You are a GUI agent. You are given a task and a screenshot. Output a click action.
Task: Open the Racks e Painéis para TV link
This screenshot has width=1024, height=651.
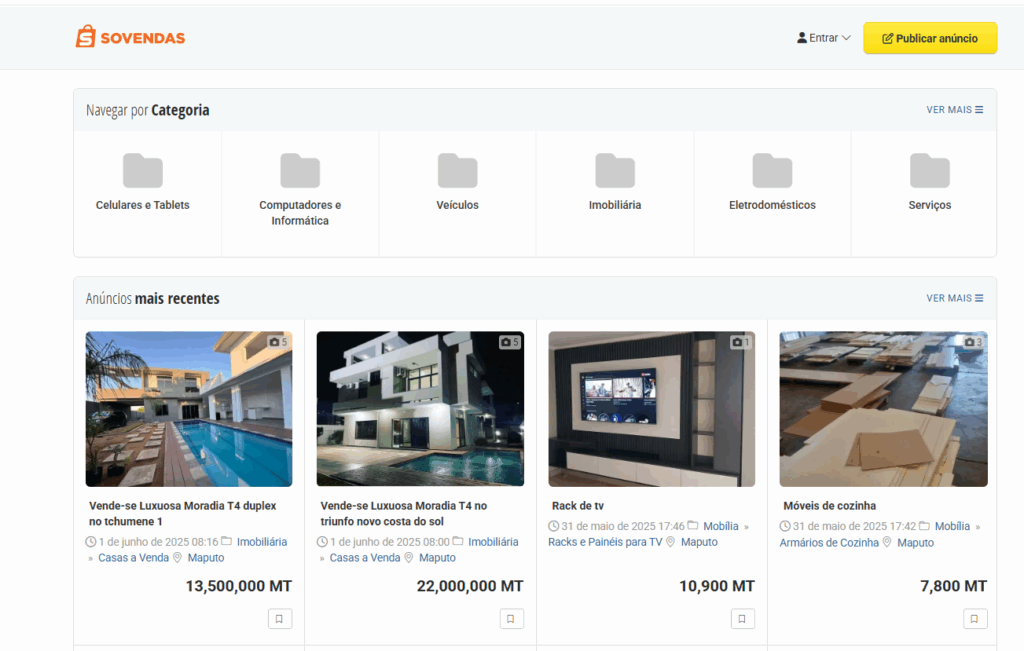(605, 542)
